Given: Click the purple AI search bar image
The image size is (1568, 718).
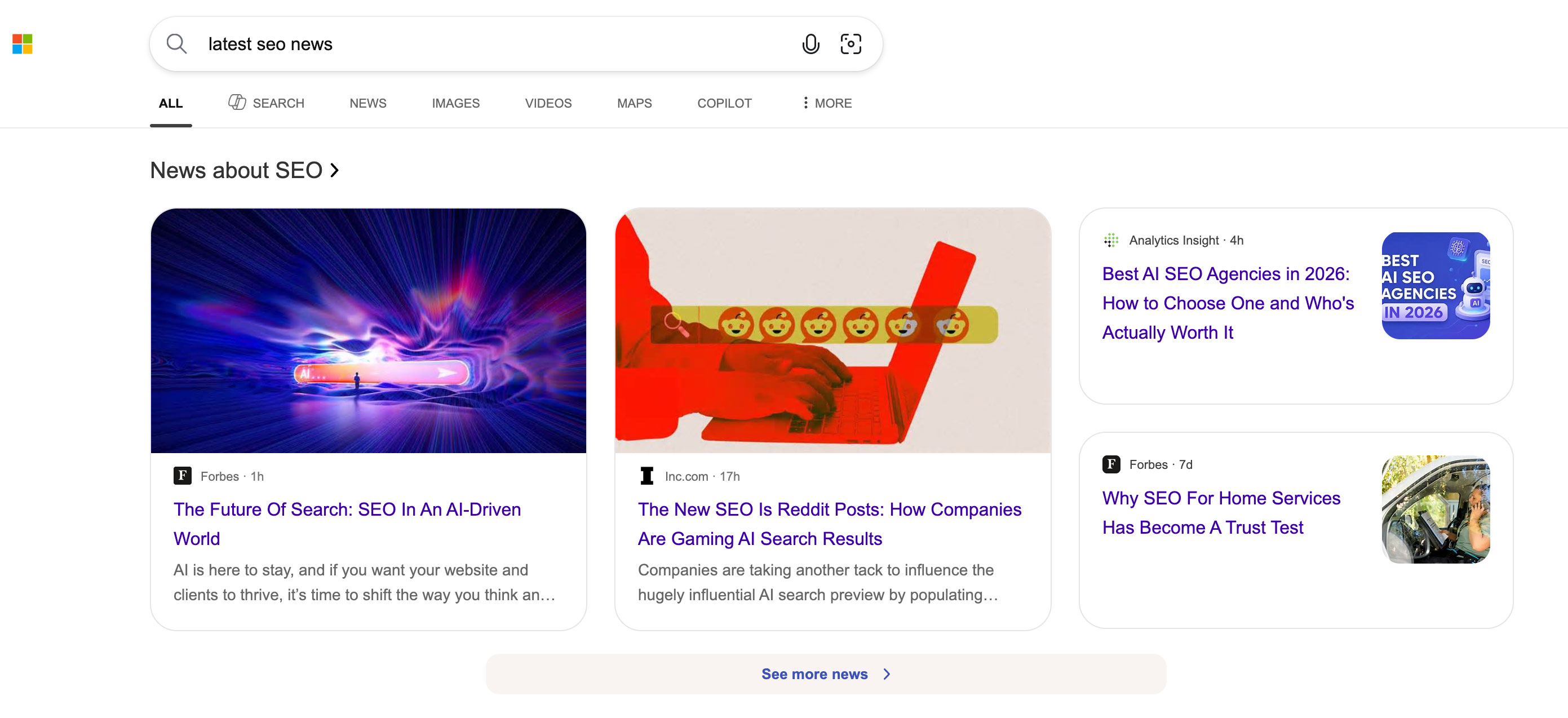Looking at the screenshot, I should [x=368, y=330].
